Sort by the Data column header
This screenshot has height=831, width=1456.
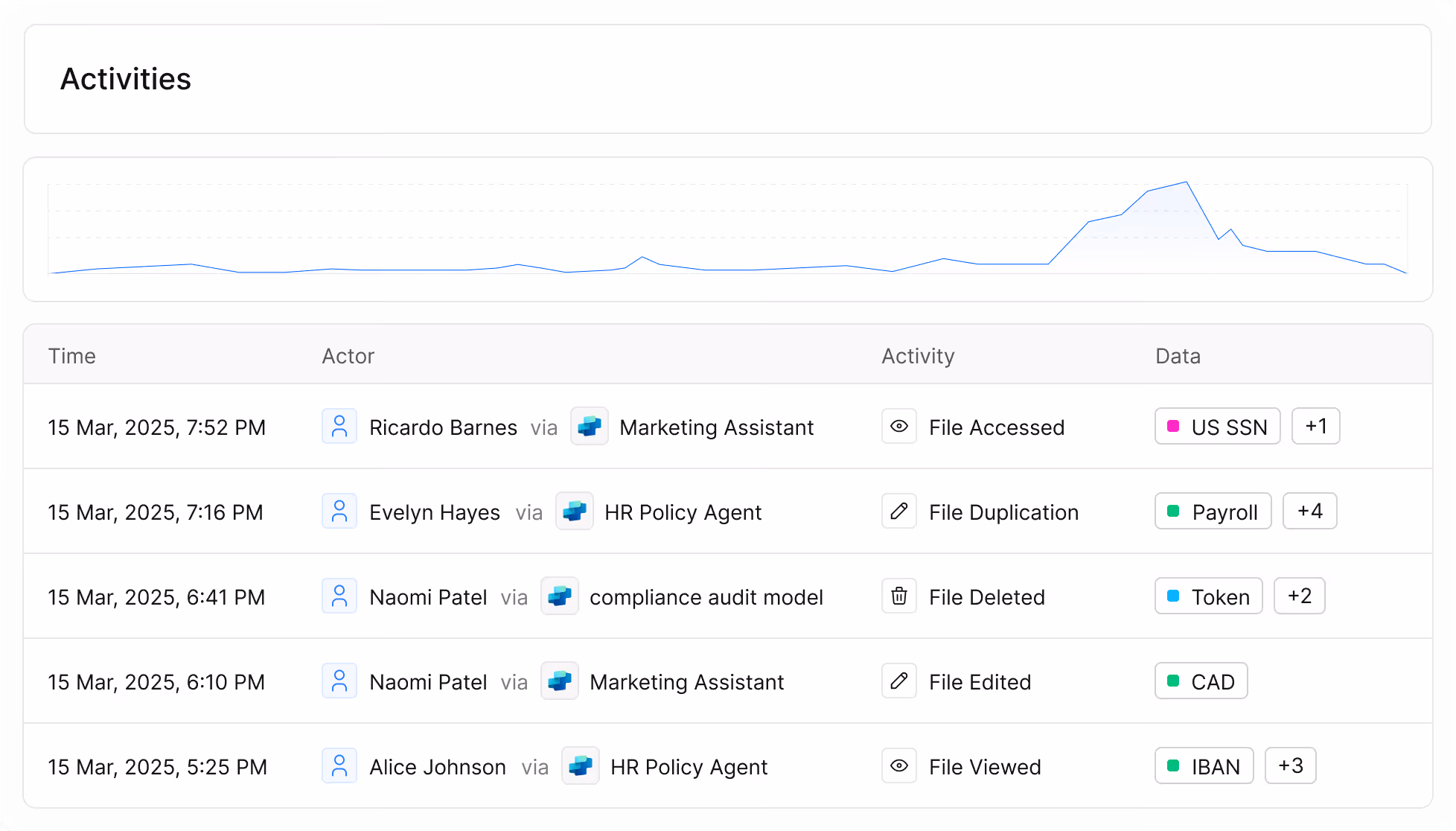(1178, 356)
